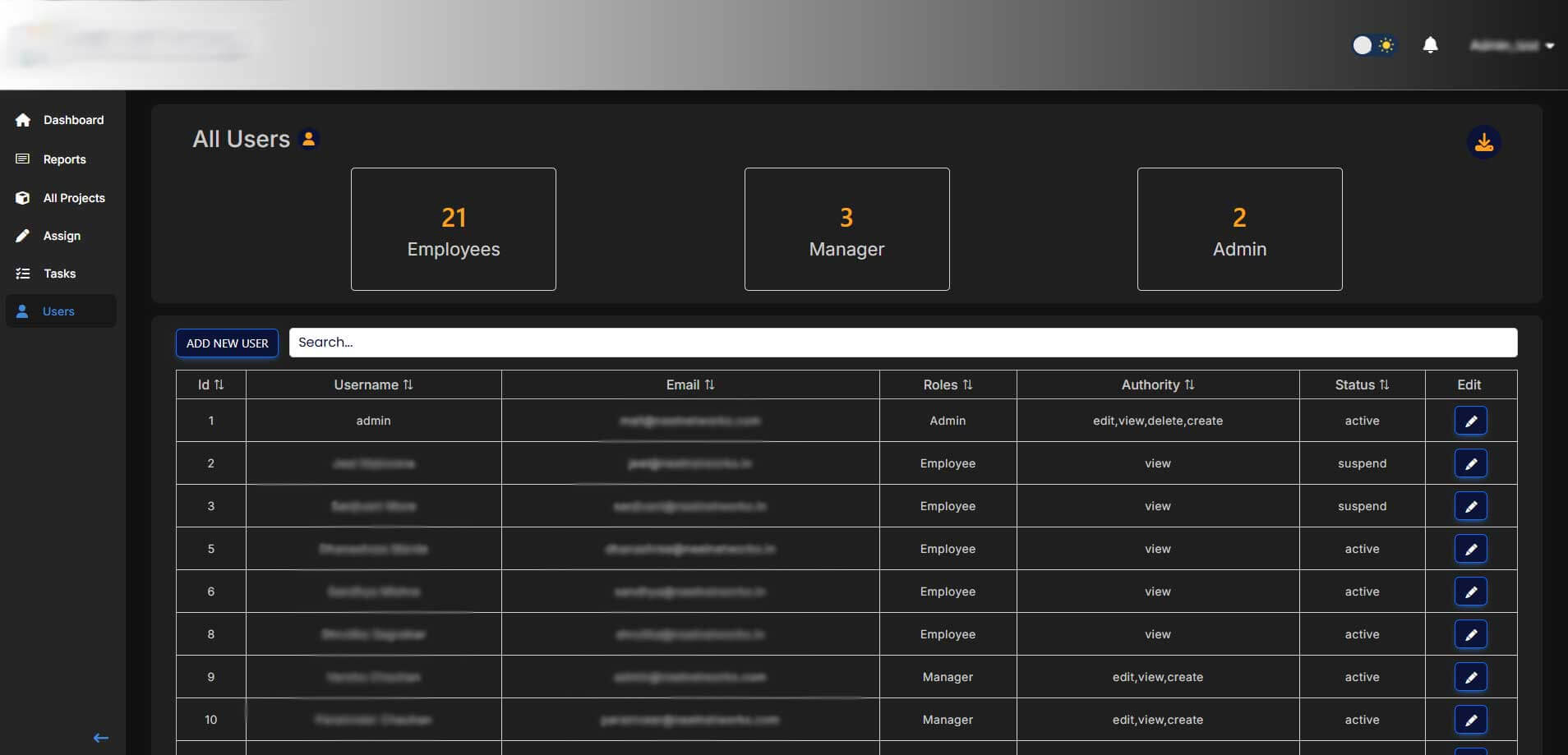
Task: Click the ADD NEW USER button
Action: [228, 343]
